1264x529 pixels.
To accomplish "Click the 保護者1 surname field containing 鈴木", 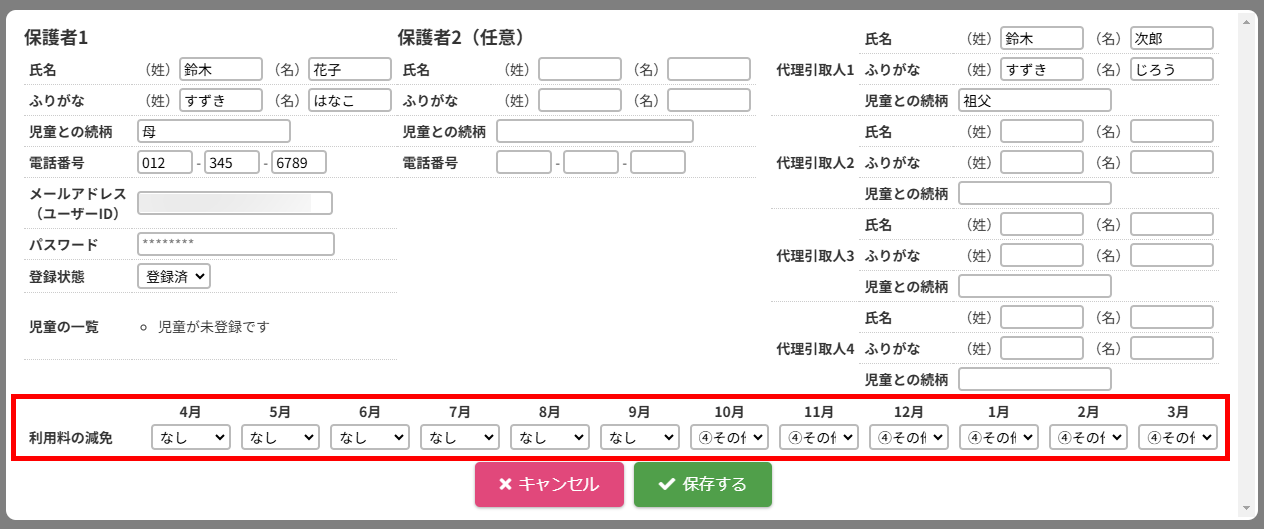I will pos(221,69).
